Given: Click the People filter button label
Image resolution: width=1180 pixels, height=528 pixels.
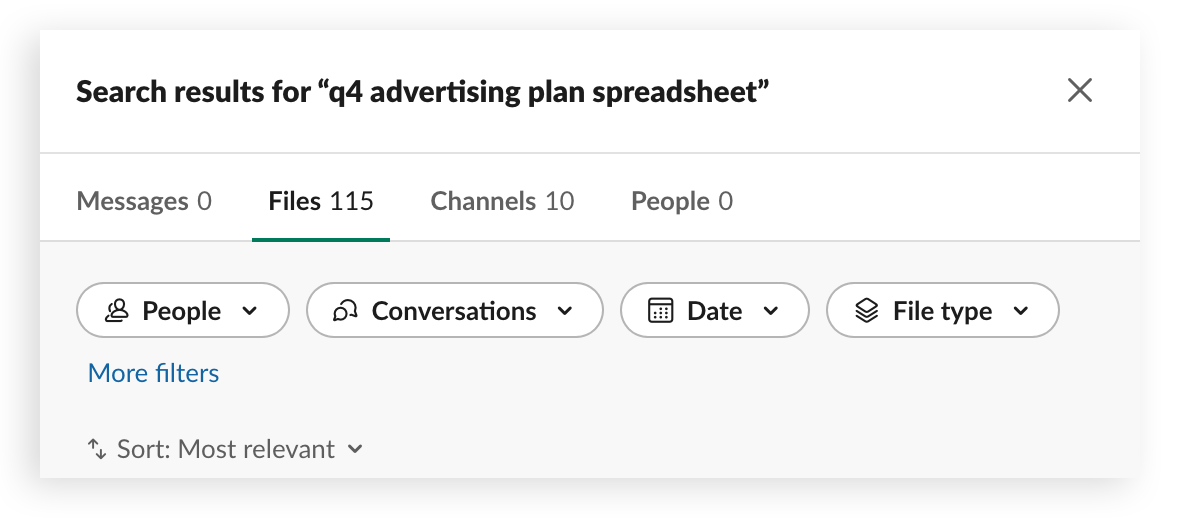Looking at the screenshot, I should pyautogui.click(x=181, y=311).
